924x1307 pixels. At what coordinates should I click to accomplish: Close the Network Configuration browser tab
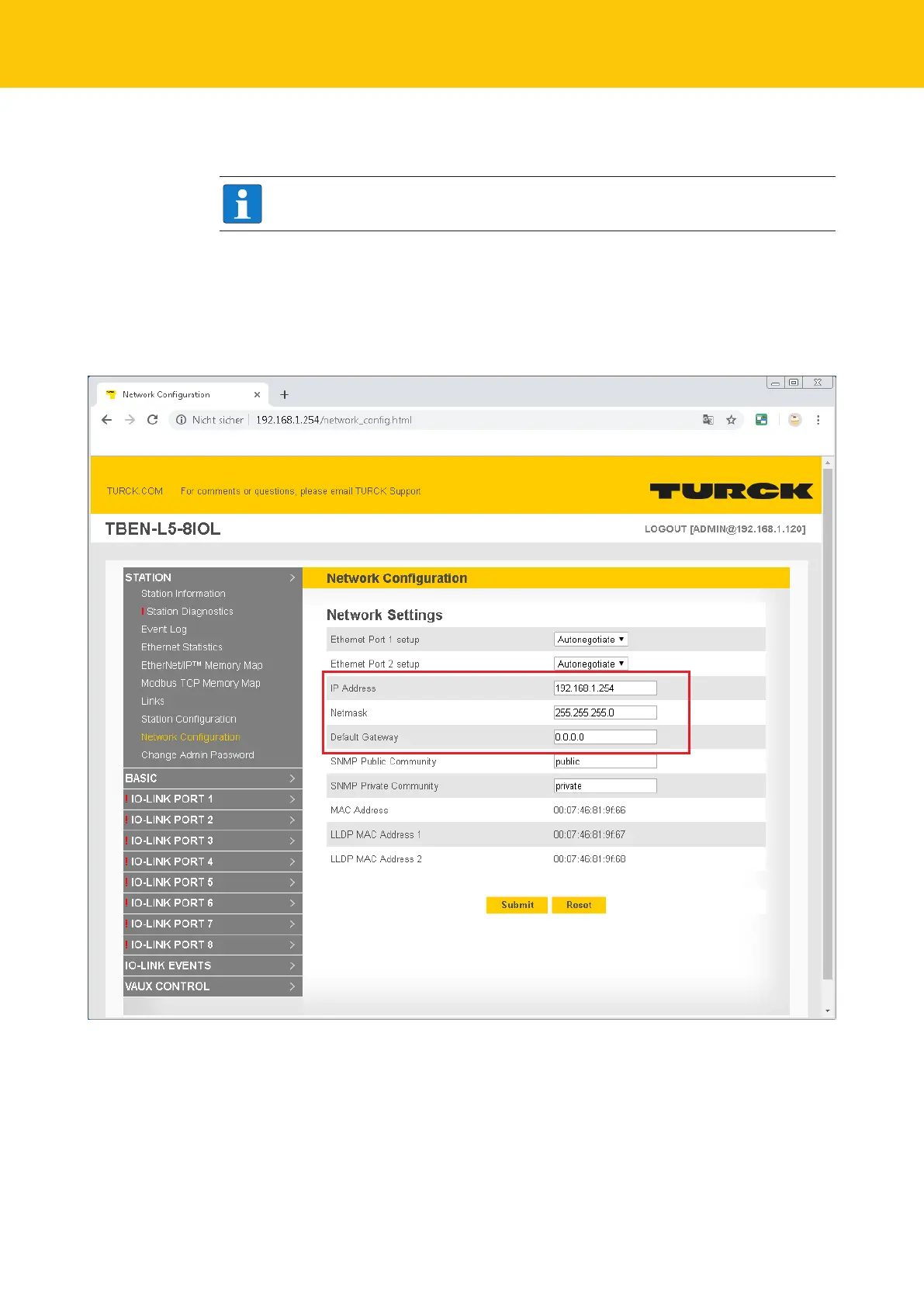(x=257, y=394)
